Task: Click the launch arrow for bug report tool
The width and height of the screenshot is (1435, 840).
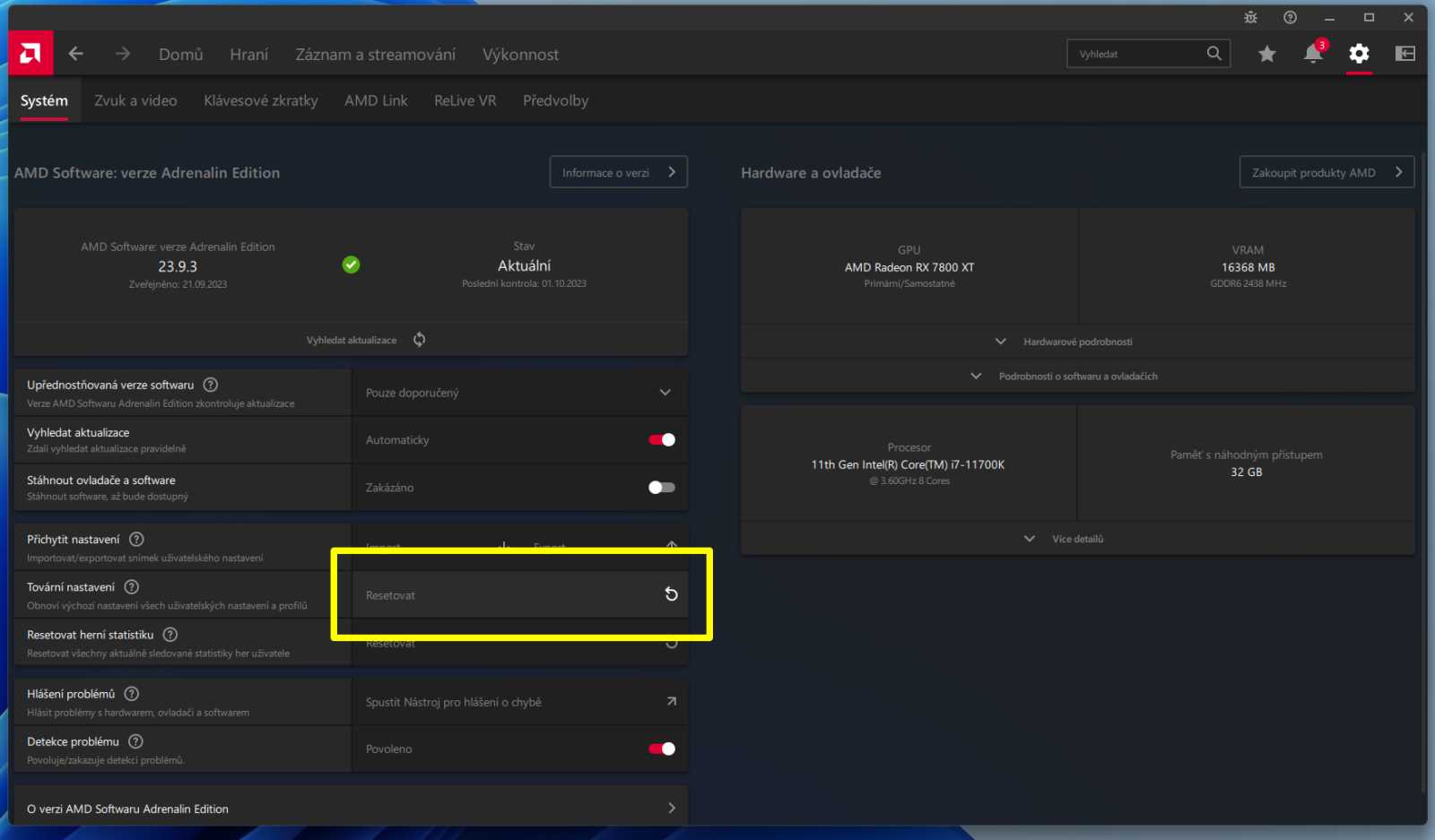Action: coord(671,701)
